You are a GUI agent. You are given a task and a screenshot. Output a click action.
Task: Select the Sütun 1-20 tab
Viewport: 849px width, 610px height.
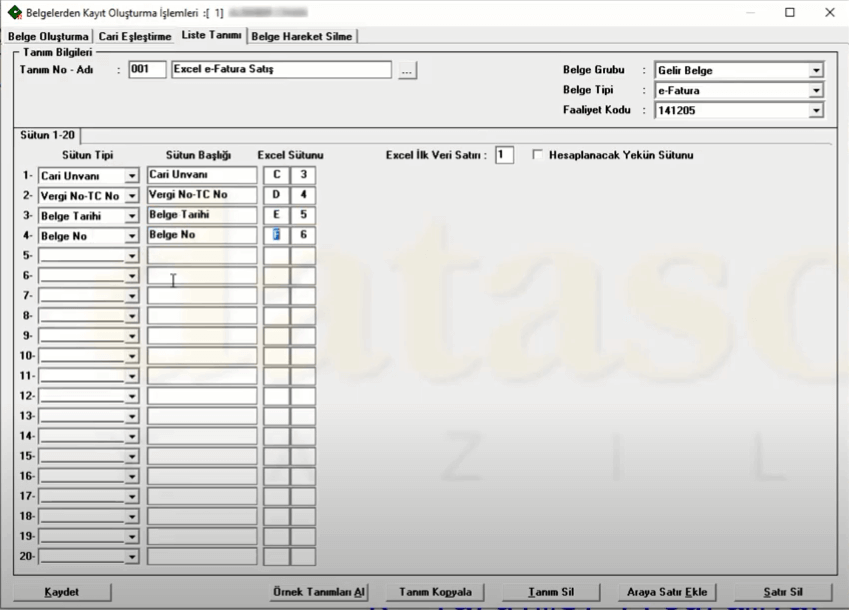[48, 135]
